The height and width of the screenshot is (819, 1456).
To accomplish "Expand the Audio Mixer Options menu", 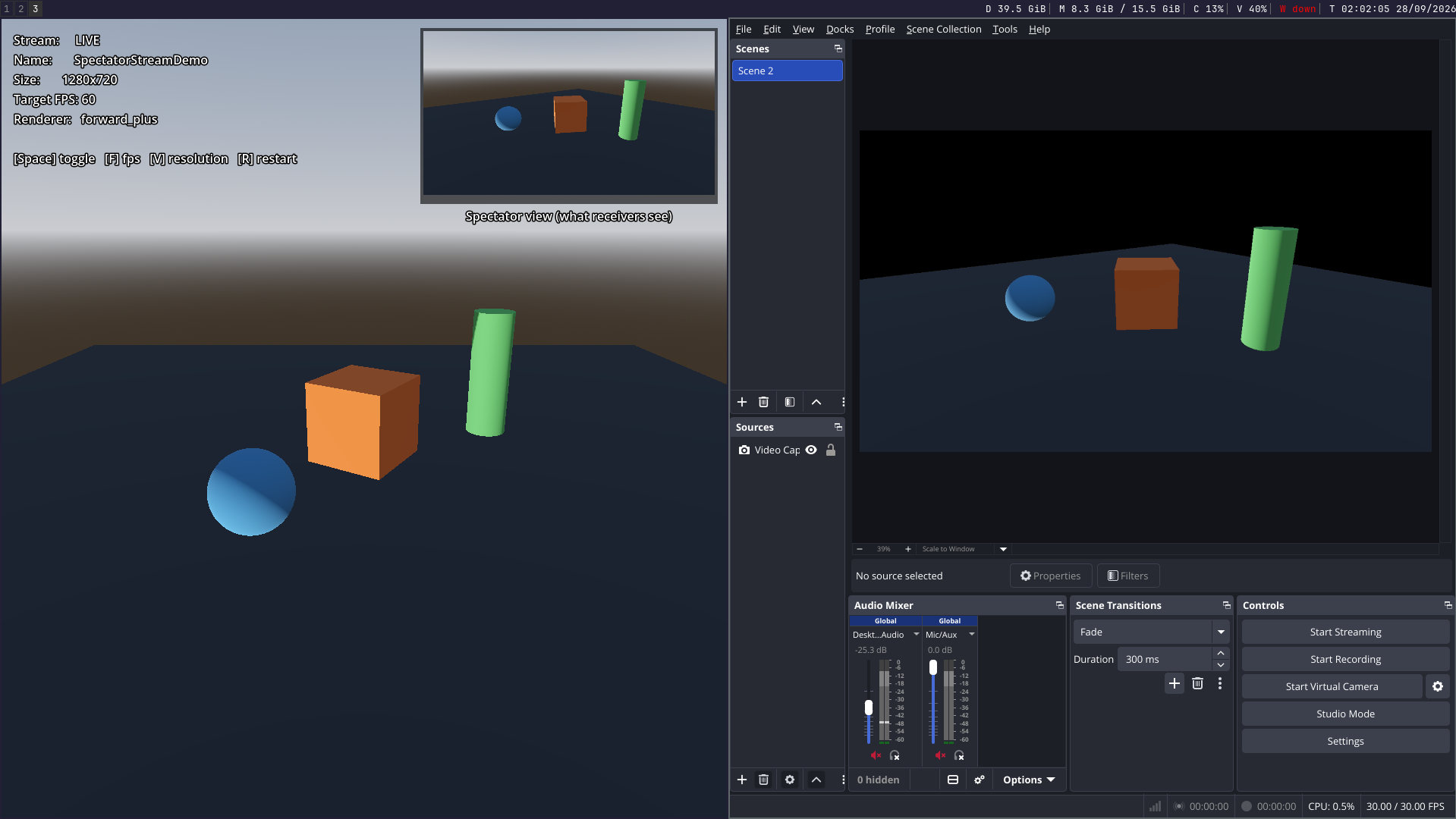I will pos(1029,780).
